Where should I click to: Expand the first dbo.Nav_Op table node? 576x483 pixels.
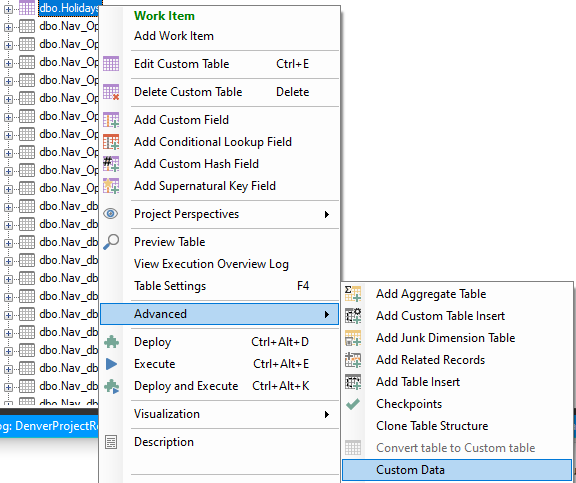point(8,27)
